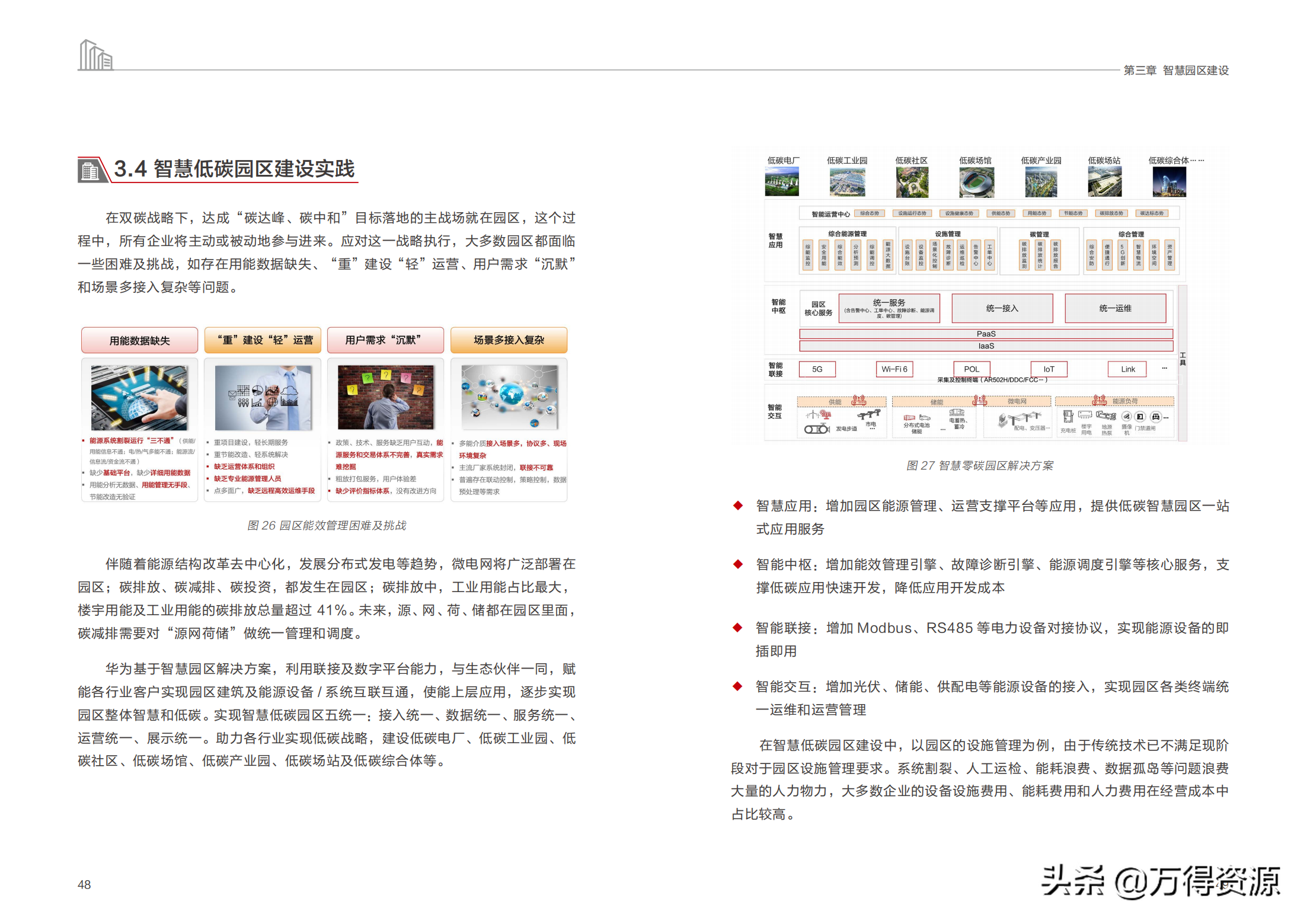
Task: Click the 用能数据缺失 header button
Action: coord(139,340)
